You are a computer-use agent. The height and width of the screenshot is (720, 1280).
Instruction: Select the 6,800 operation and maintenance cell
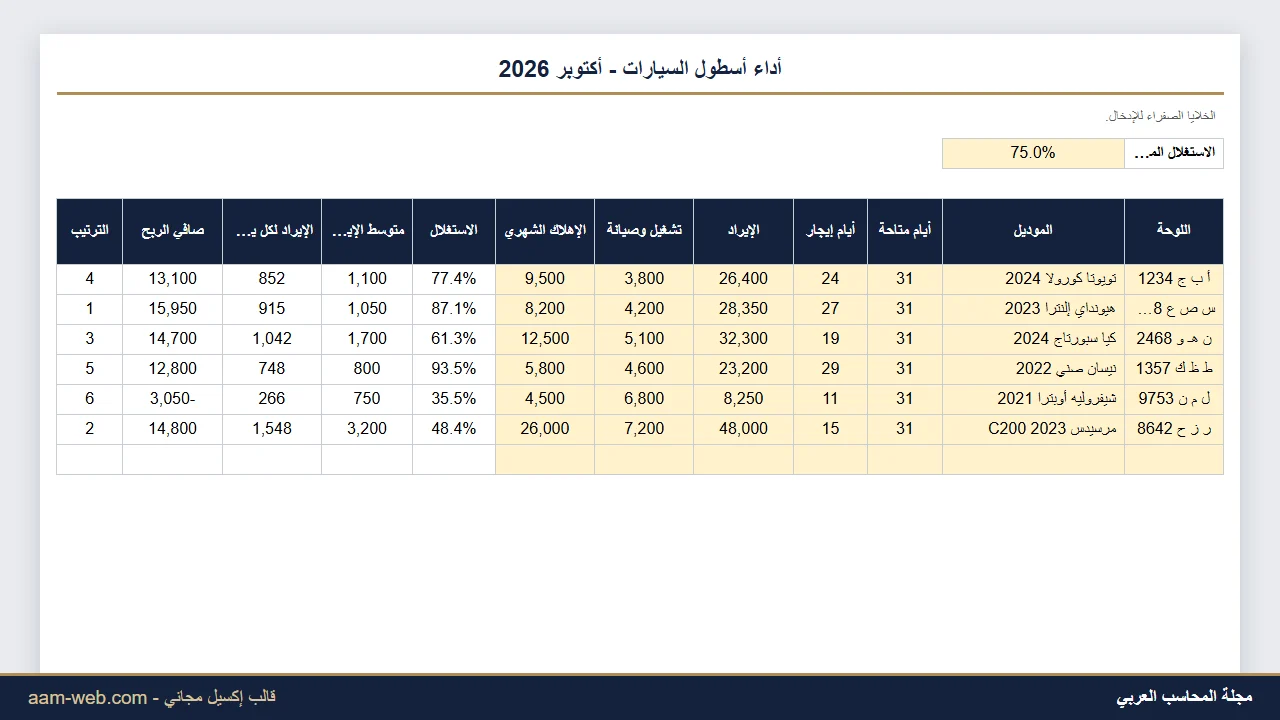tap(644, 399)
